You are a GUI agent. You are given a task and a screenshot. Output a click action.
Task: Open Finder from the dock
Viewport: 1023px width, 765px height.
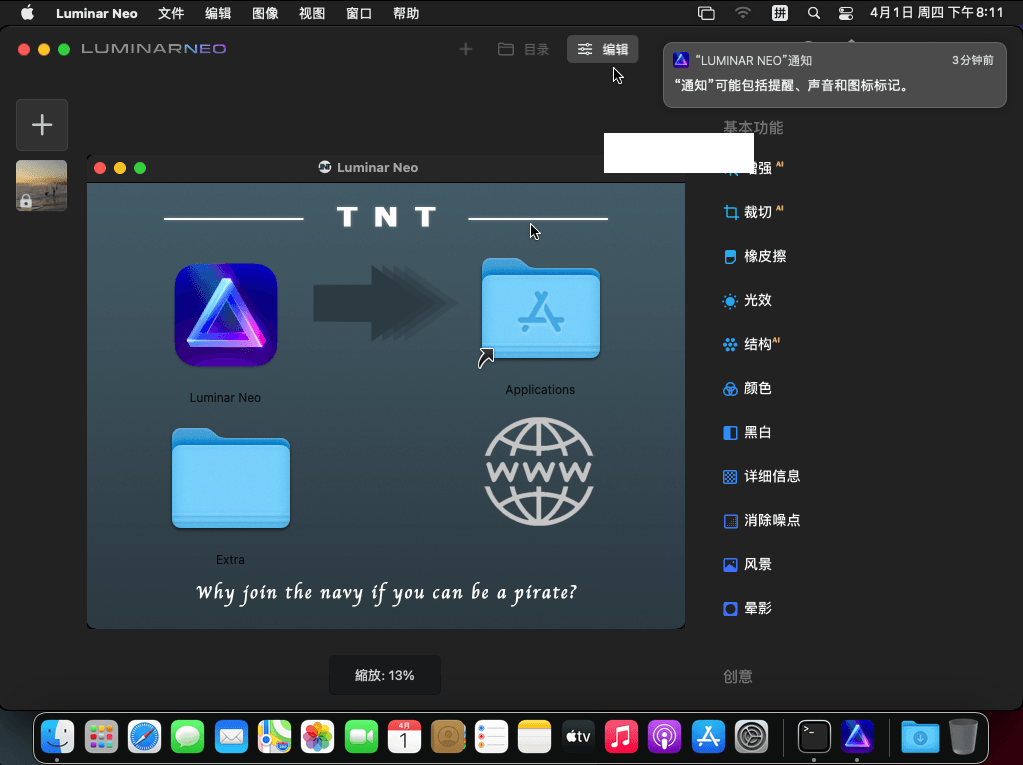pyautogui.click(x=57, y=737)
